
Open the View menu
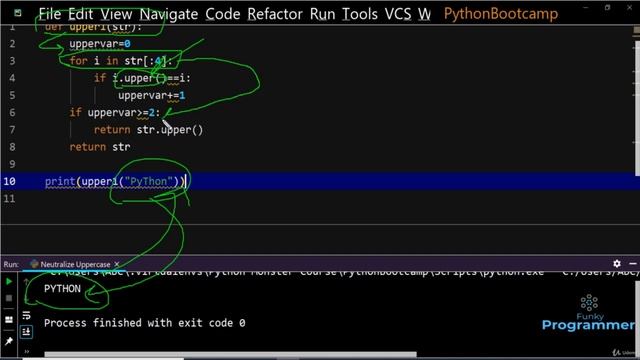coord(116,14)
